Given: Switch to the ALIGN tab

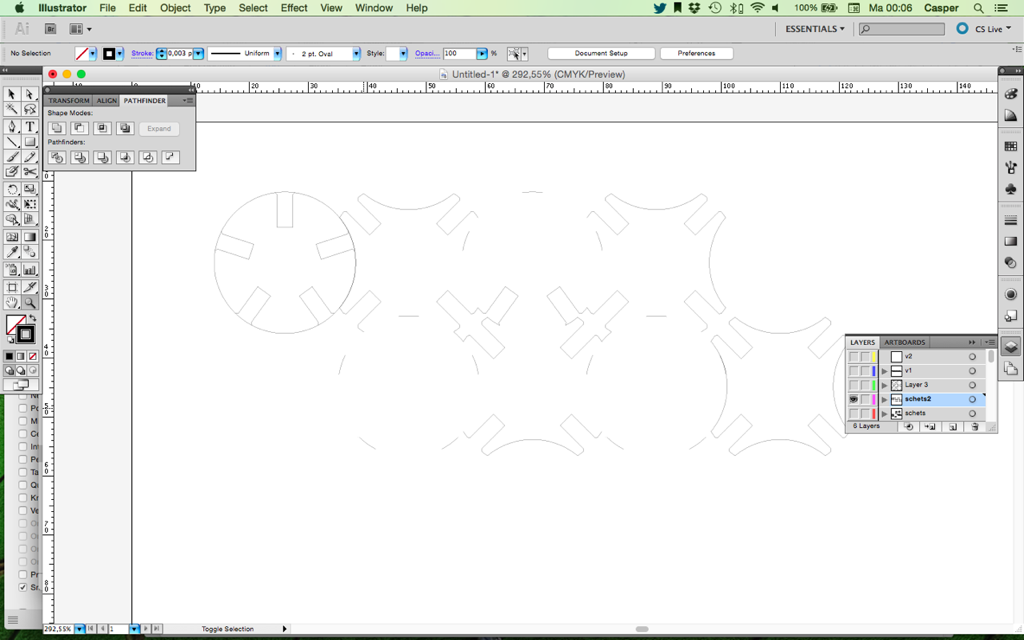Looking at the screenshot, I should coord(106,101).
